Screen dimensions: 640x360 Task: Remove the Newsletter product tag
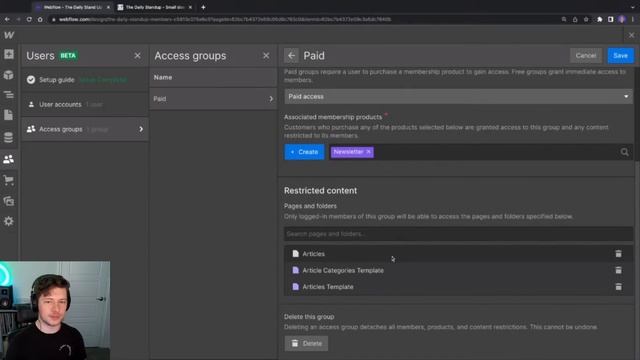point(369,152)
